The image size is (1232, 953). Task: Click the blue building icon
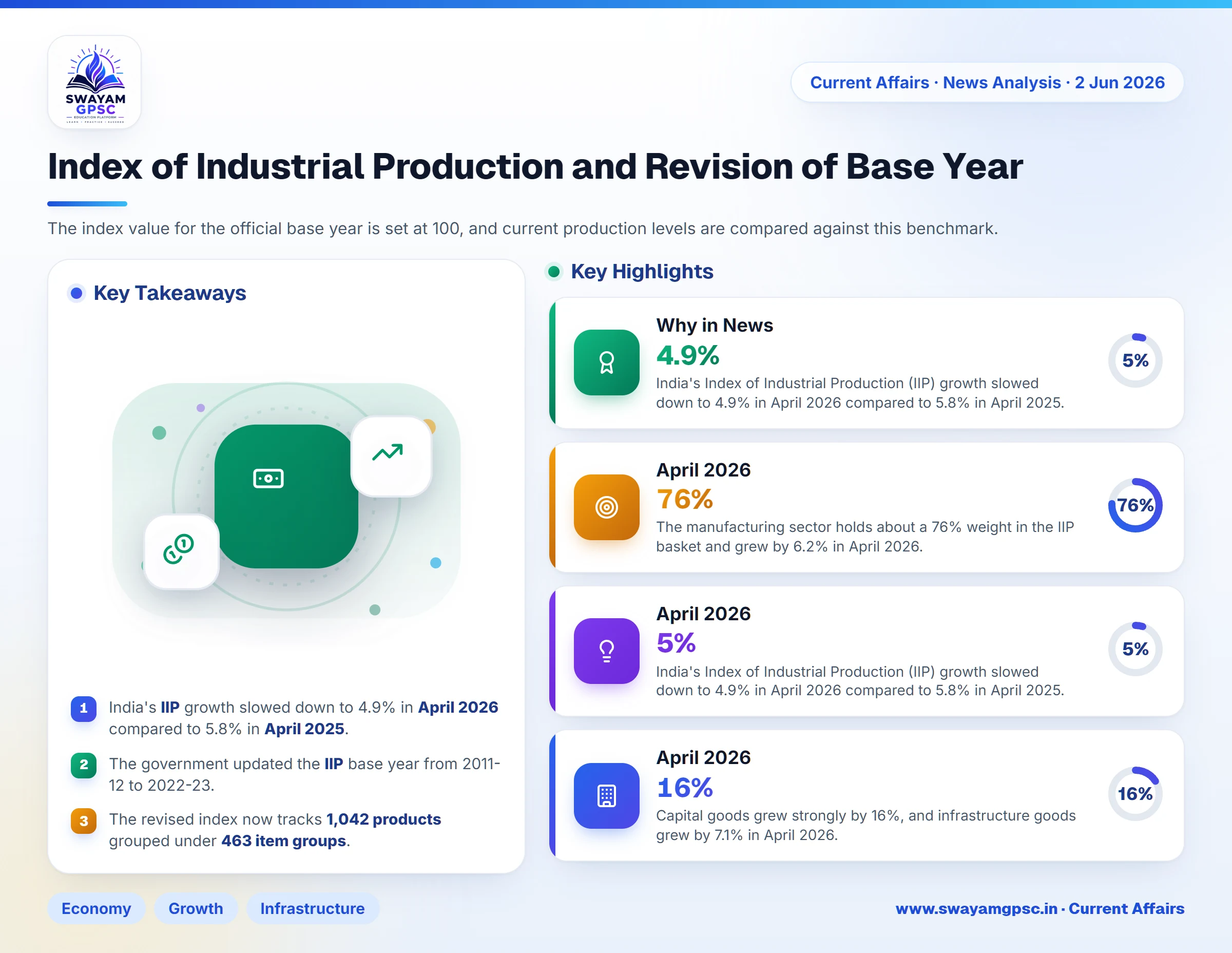[x=606, y=795]
